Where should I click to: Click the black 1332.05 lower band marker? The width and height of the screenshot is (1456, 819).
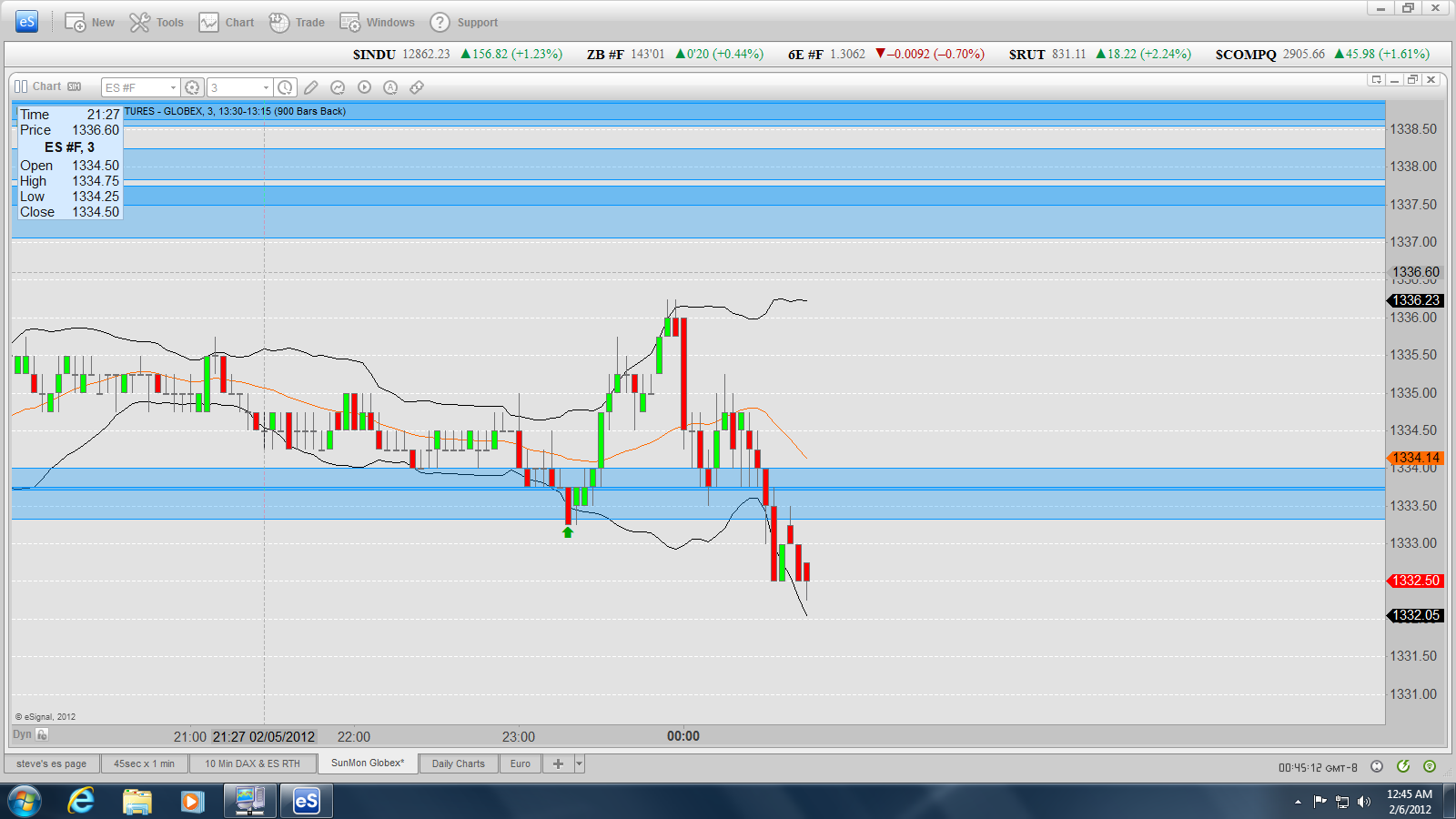point(1415,615)
